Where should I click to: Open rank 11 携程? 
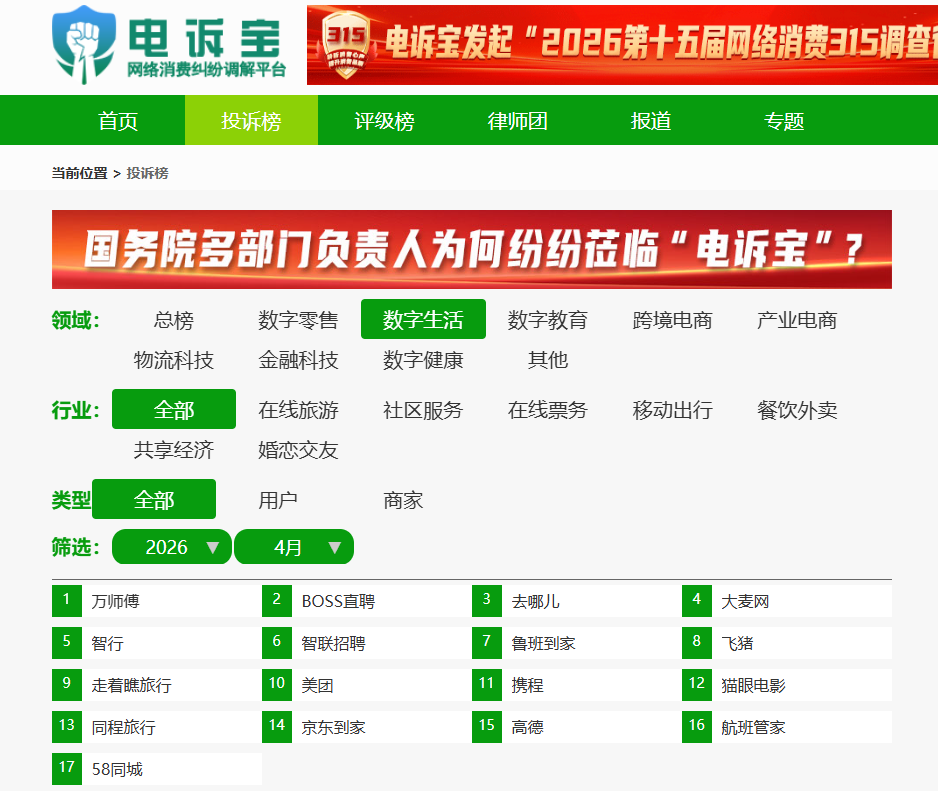click(577, 684)
